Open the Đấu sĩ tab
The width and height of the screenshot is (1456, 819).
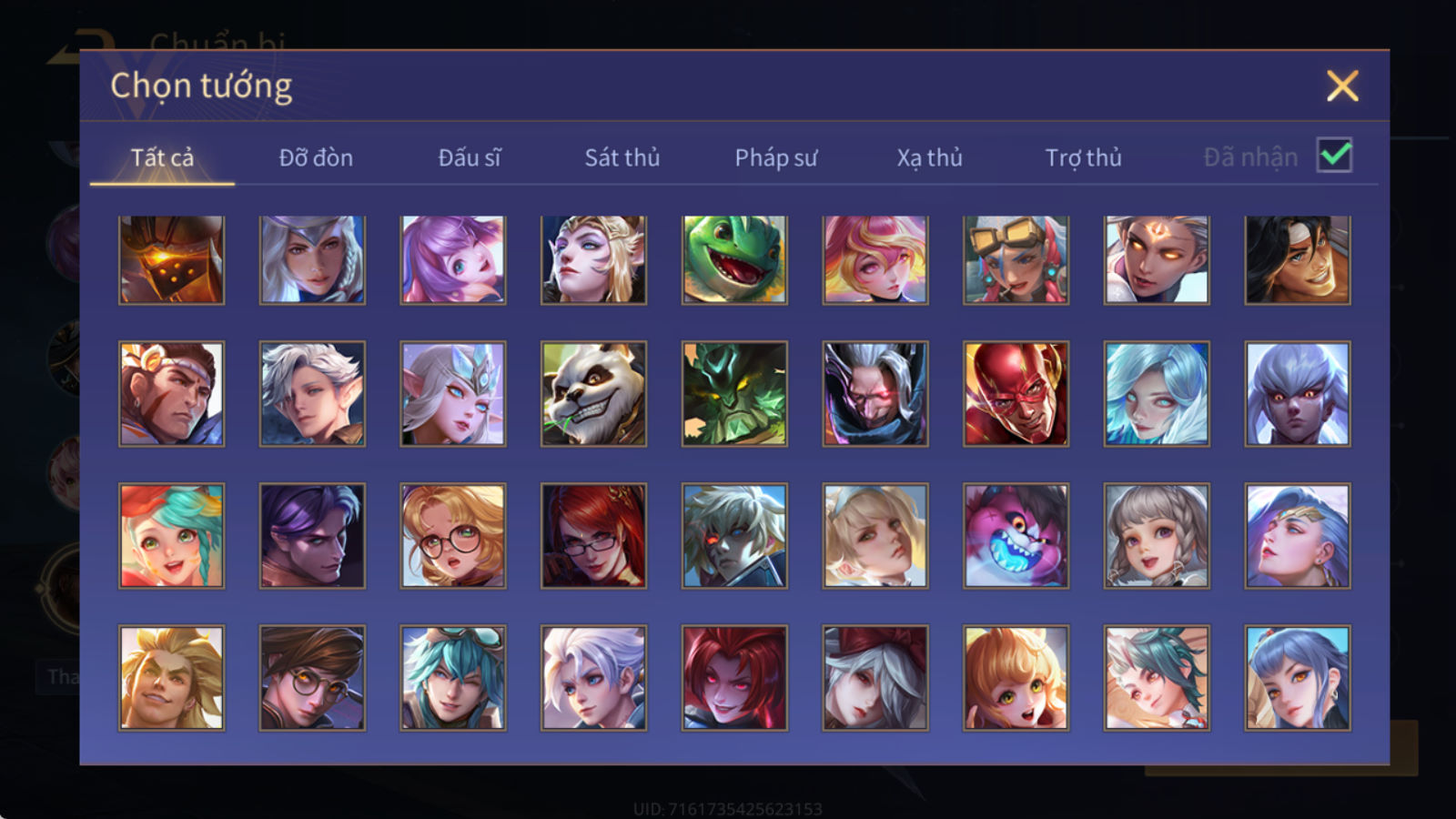click(x=469, y=157)
